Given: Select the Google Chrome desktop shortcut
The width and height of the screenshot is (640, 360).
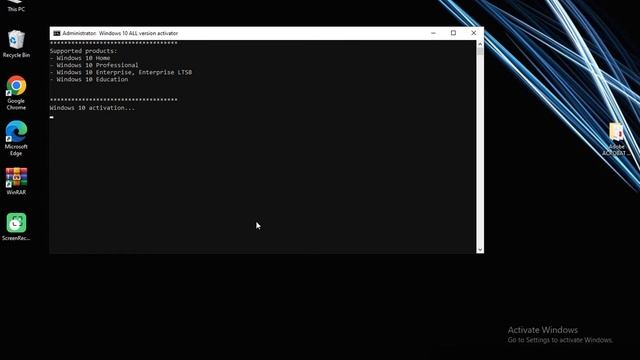Looking at the screenshot, I should coord(16,93).
